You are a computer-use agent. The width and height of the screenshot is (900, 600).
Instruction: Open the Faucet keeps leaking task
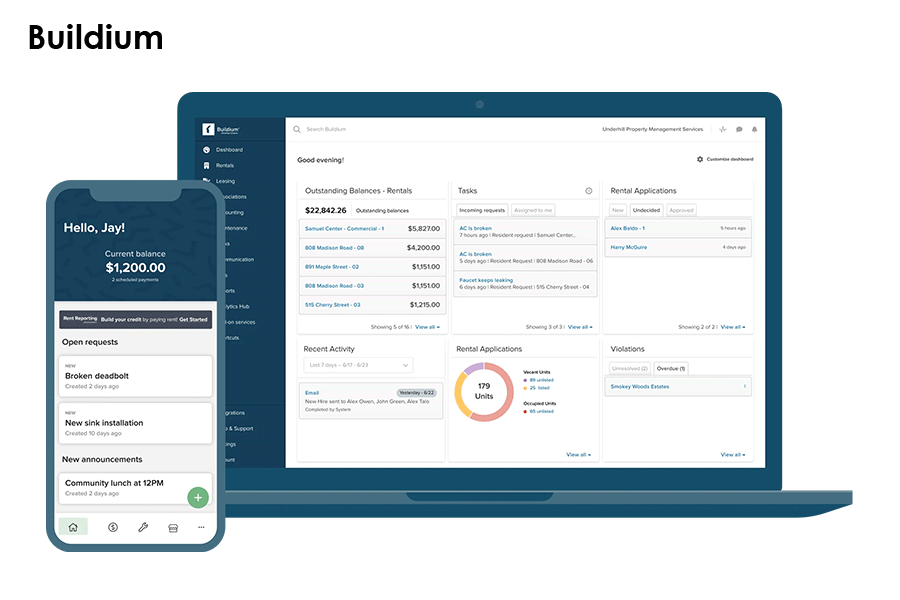tap(525, 284)
